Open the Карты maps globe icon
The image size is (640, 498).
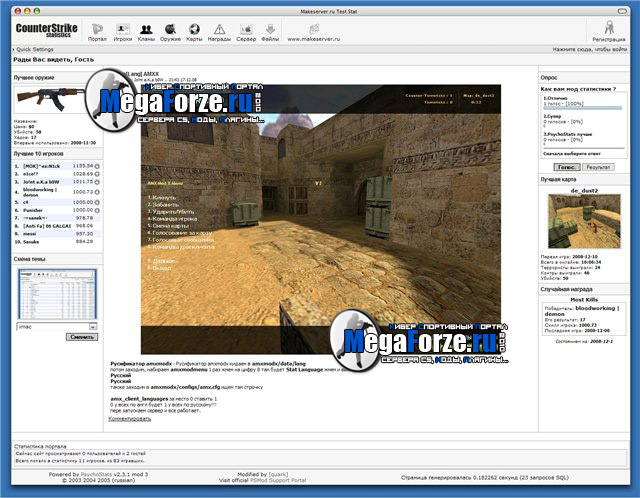[194, 29]
